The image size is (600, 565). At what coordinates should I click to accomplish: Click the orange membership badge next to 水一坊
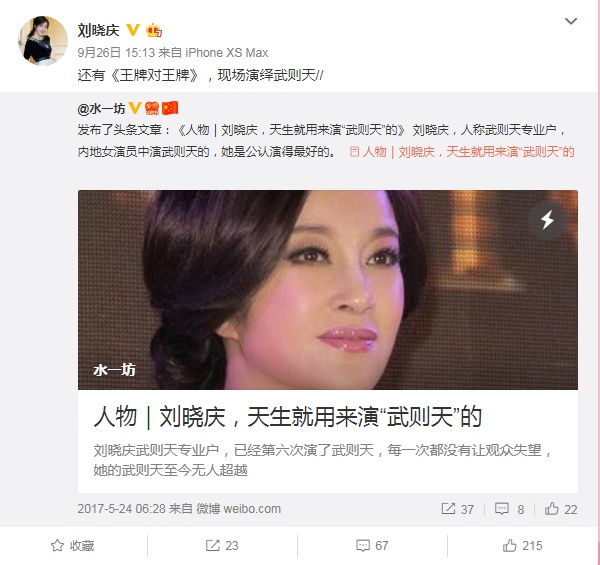(152, 108)
